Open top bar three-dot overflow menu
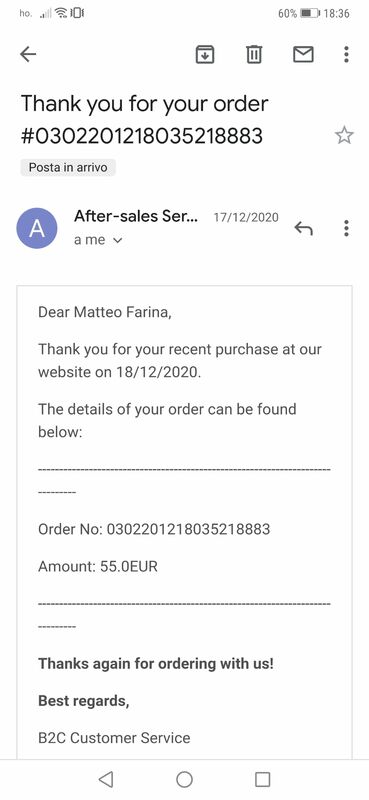This screenshot has width=369, height=800. 346,54
